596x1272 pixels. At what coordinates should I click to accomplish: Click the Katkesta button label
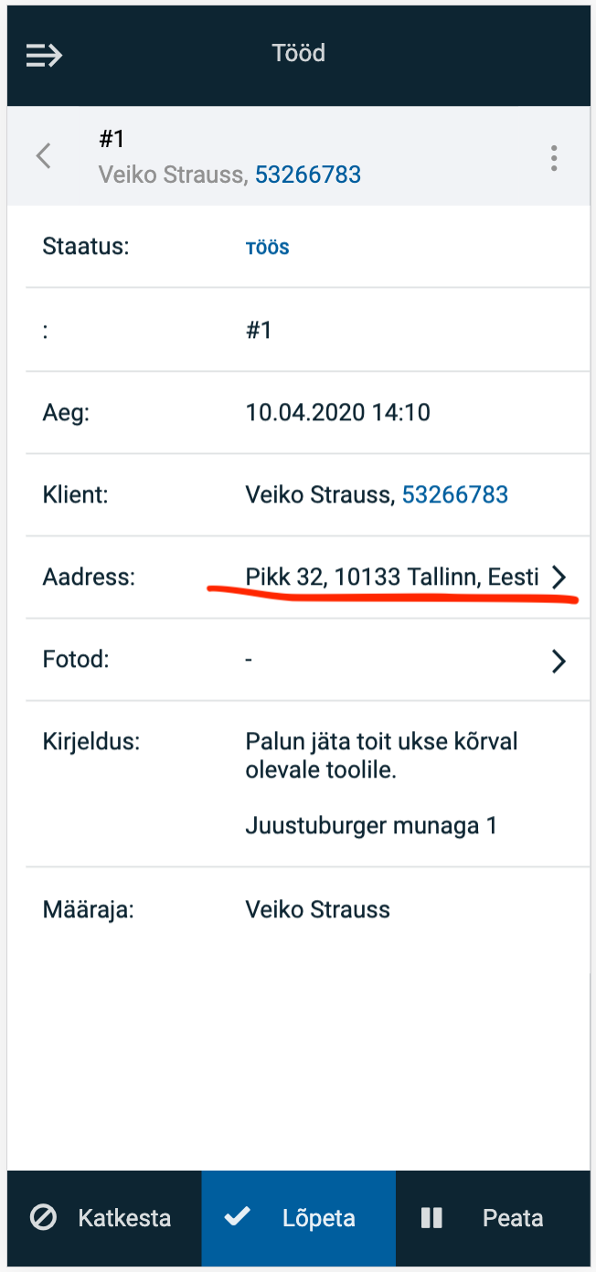[124, 1218]
